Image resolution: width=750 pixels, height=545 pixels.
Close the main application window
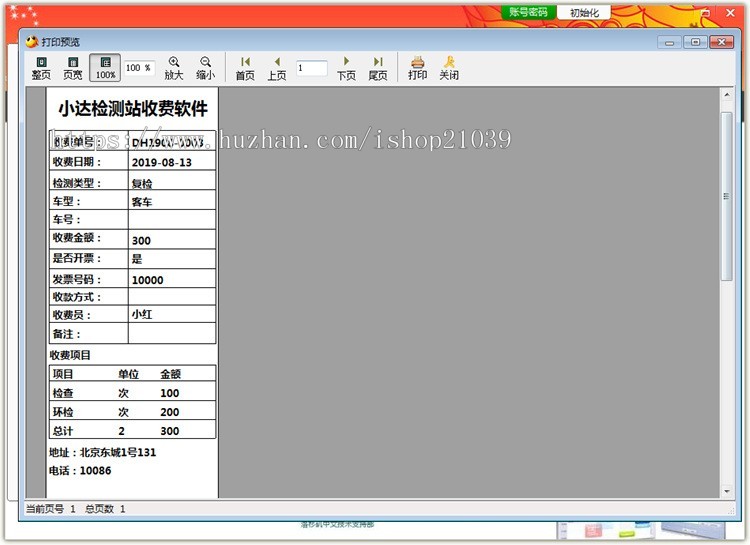[730, 13]
